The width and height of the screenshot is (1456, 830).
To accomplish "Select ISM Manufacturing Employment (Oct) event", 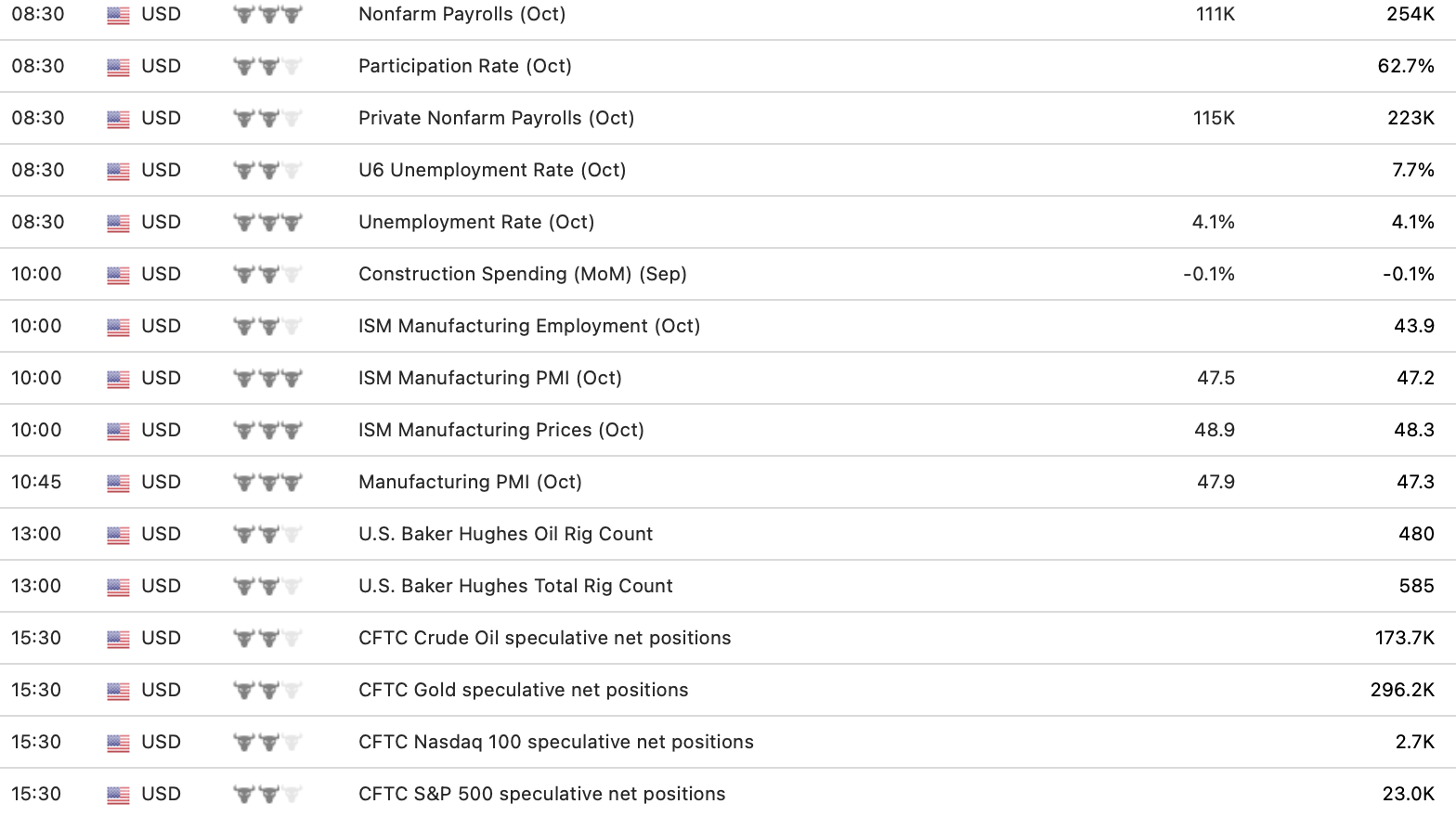I will tap(529, 327).
